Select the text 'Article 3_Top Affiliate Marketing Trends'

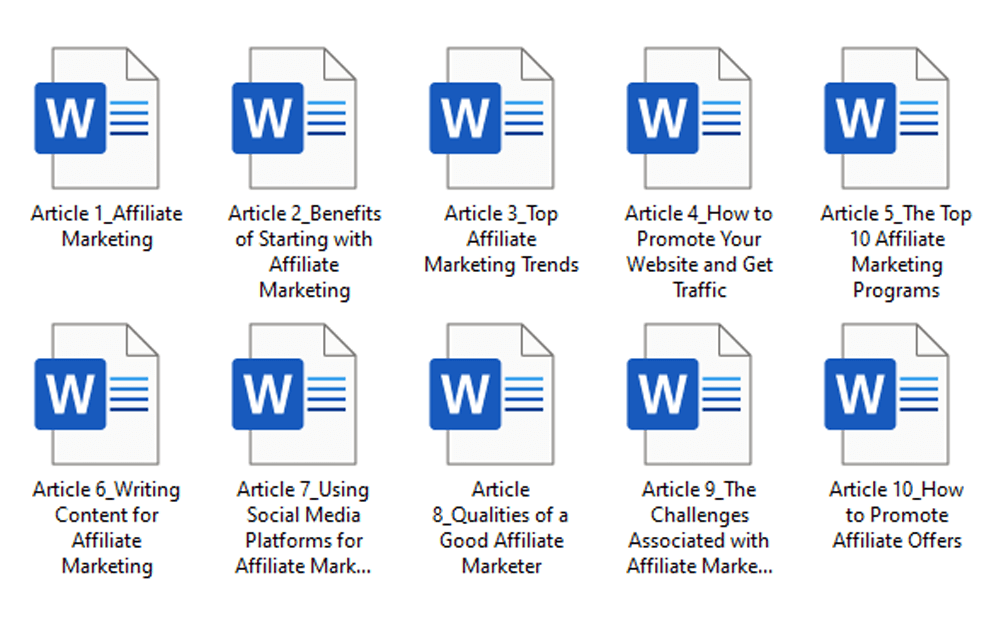pos(501,239)
